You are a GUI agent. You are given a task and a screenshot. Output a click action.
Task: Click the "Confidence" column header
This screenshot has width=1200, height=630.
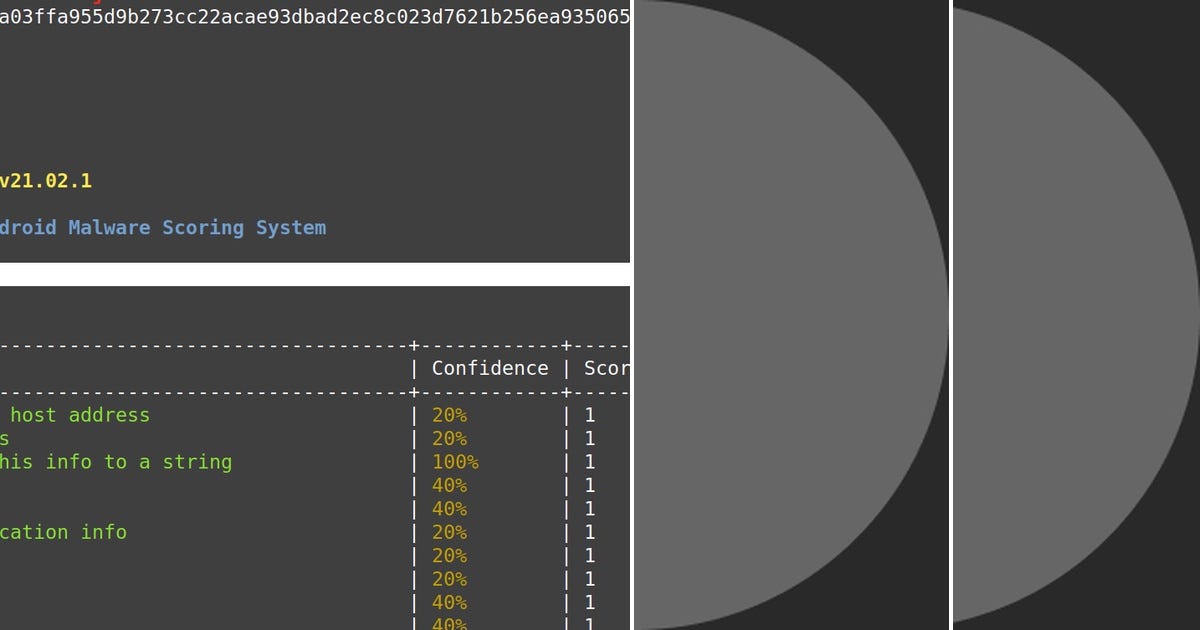pyautogui.click(x=490, y=368)
